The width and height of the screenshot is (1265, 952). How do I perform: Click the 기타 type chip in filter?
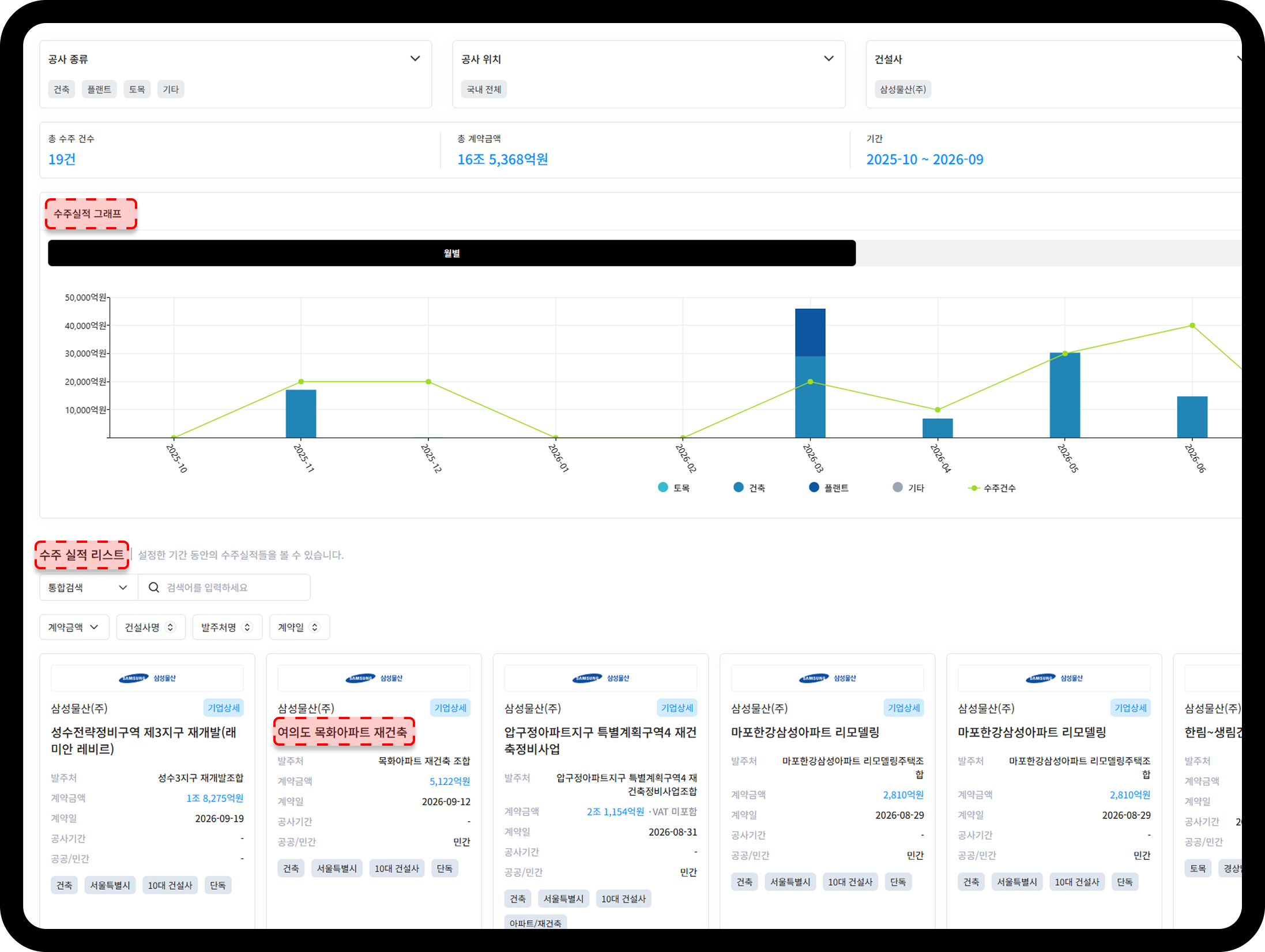pyautogui.click(x=171, y=89)
